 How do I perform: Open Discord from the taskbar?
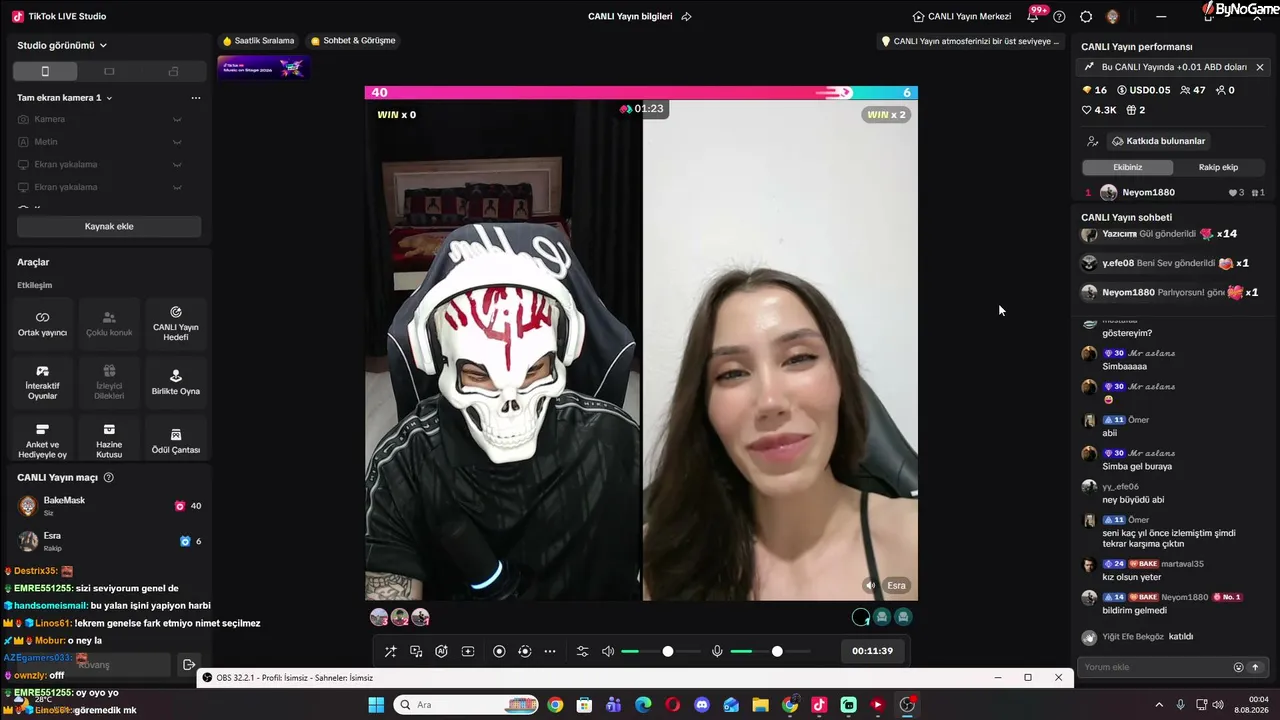(702, 705)
